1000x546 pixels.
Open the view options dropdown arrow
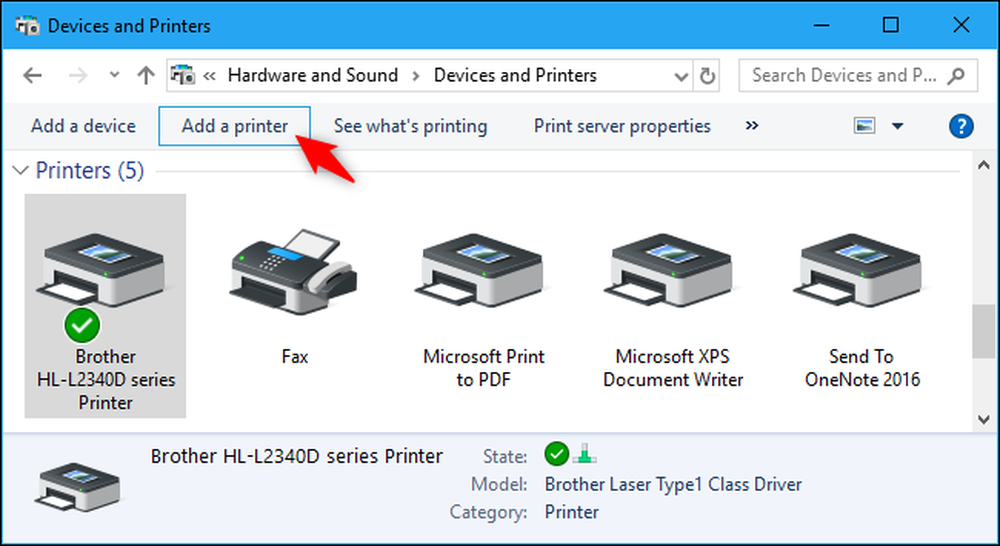pos(897,126)
